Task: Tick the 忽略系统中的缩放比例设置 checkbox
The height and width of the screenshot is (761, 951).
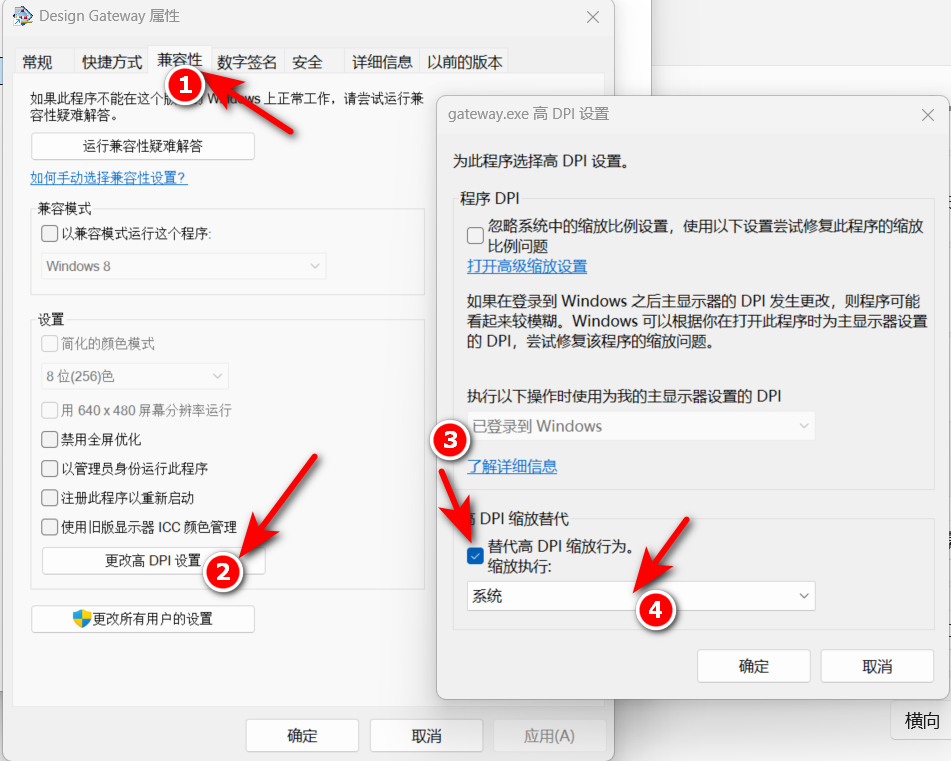Action: point(475,236)
